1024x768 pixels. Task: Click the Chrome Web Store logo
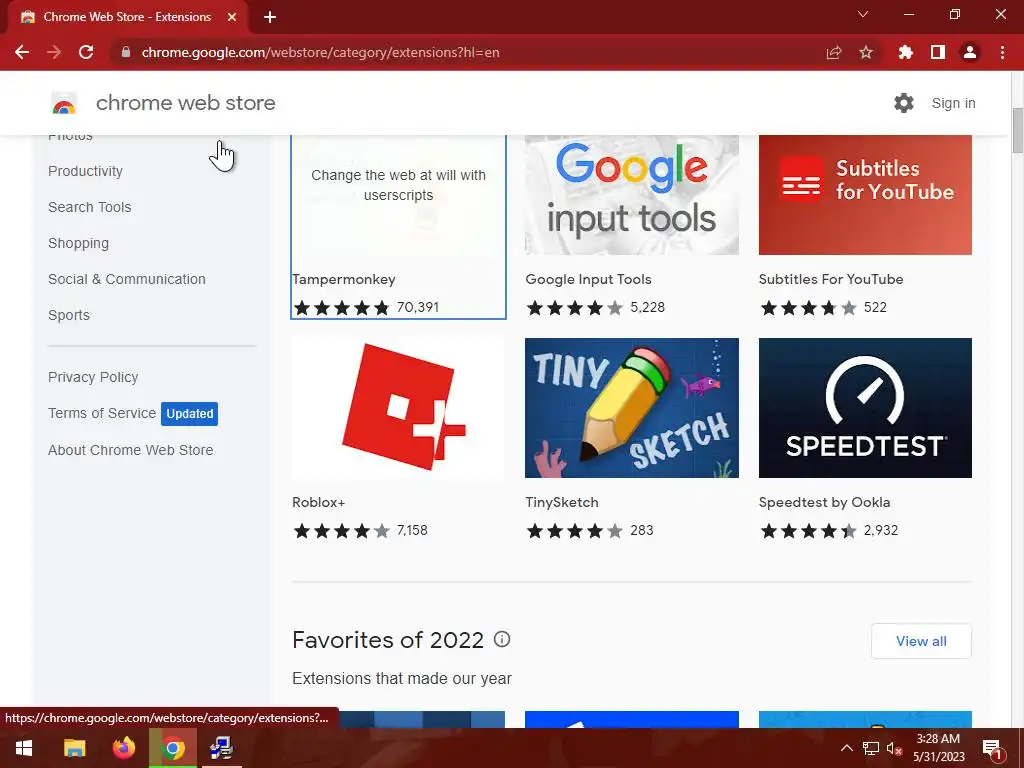[x=64, y=103]
